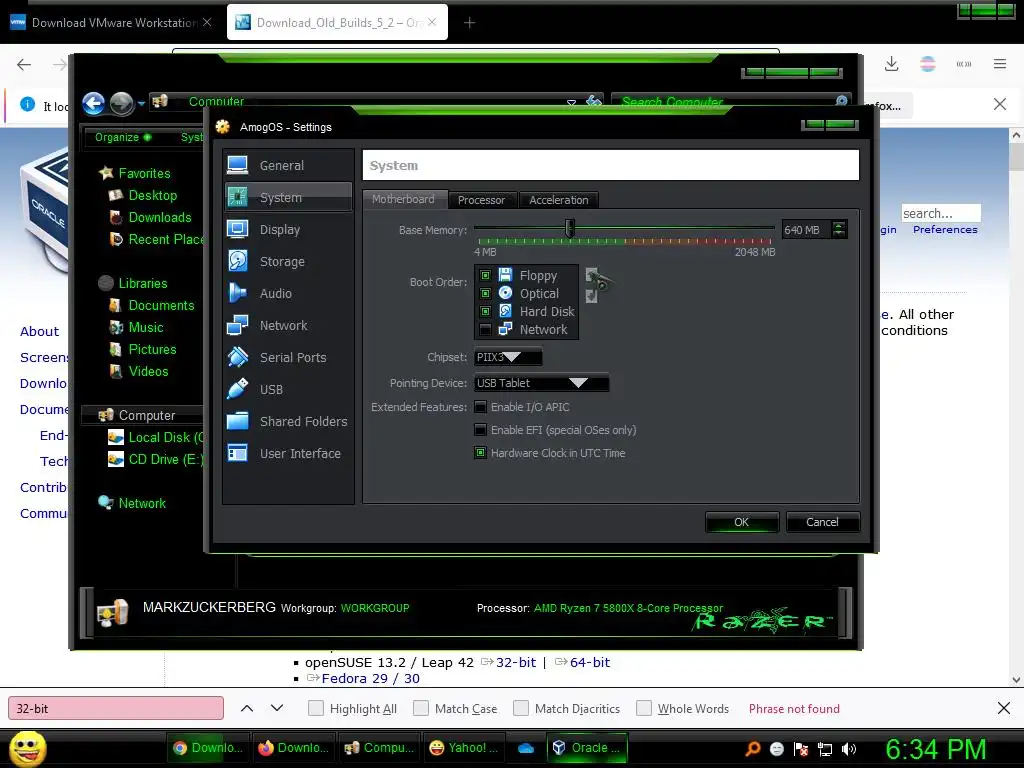The image size is (1024, 768).
Task: Uncheck Hard Disk boot order checkbox
Action: [485, 312]
